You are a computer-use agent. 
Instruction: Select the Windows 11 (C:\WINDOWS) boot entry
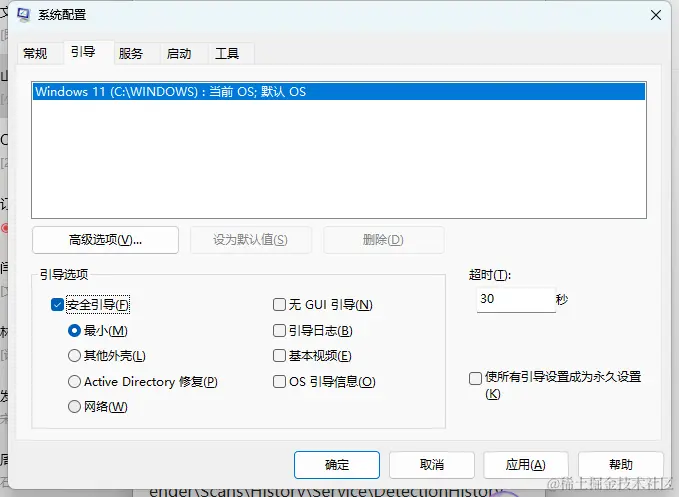point(339,92)
